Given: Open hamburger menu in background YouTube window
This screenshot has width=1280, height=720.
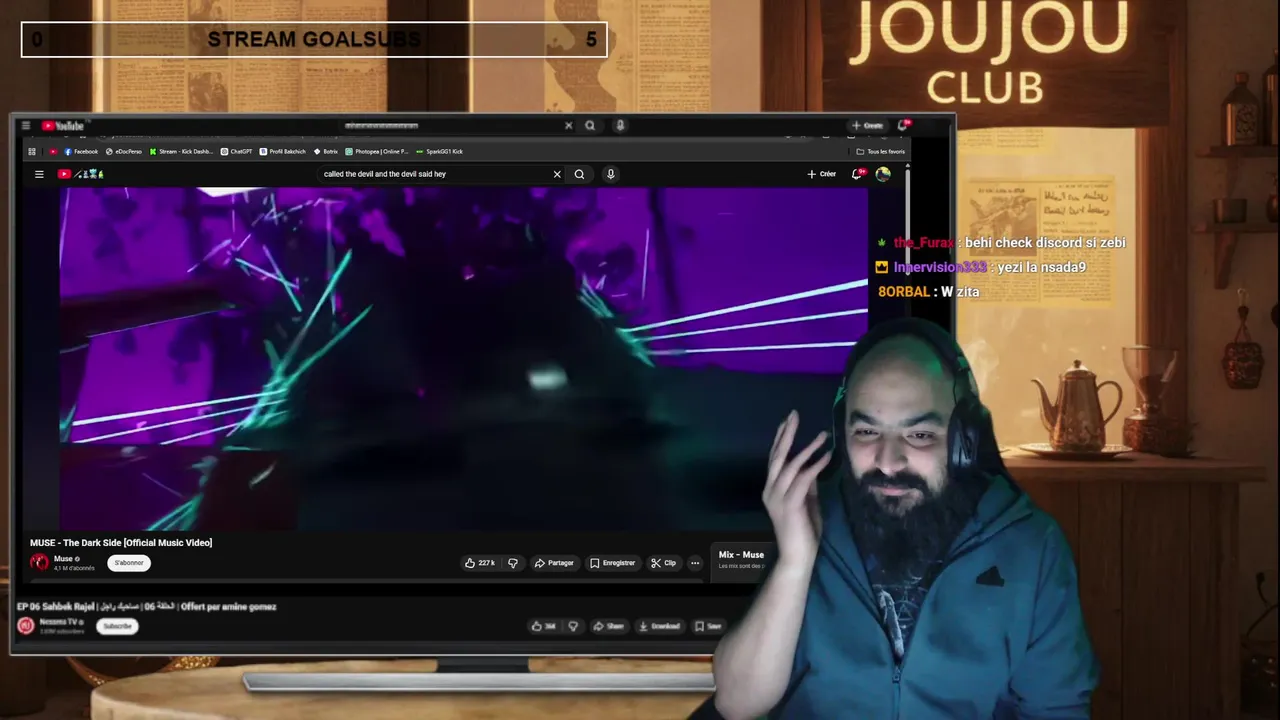Looking at the screenshot, I should pyautogui.click(x=25, y=126).
